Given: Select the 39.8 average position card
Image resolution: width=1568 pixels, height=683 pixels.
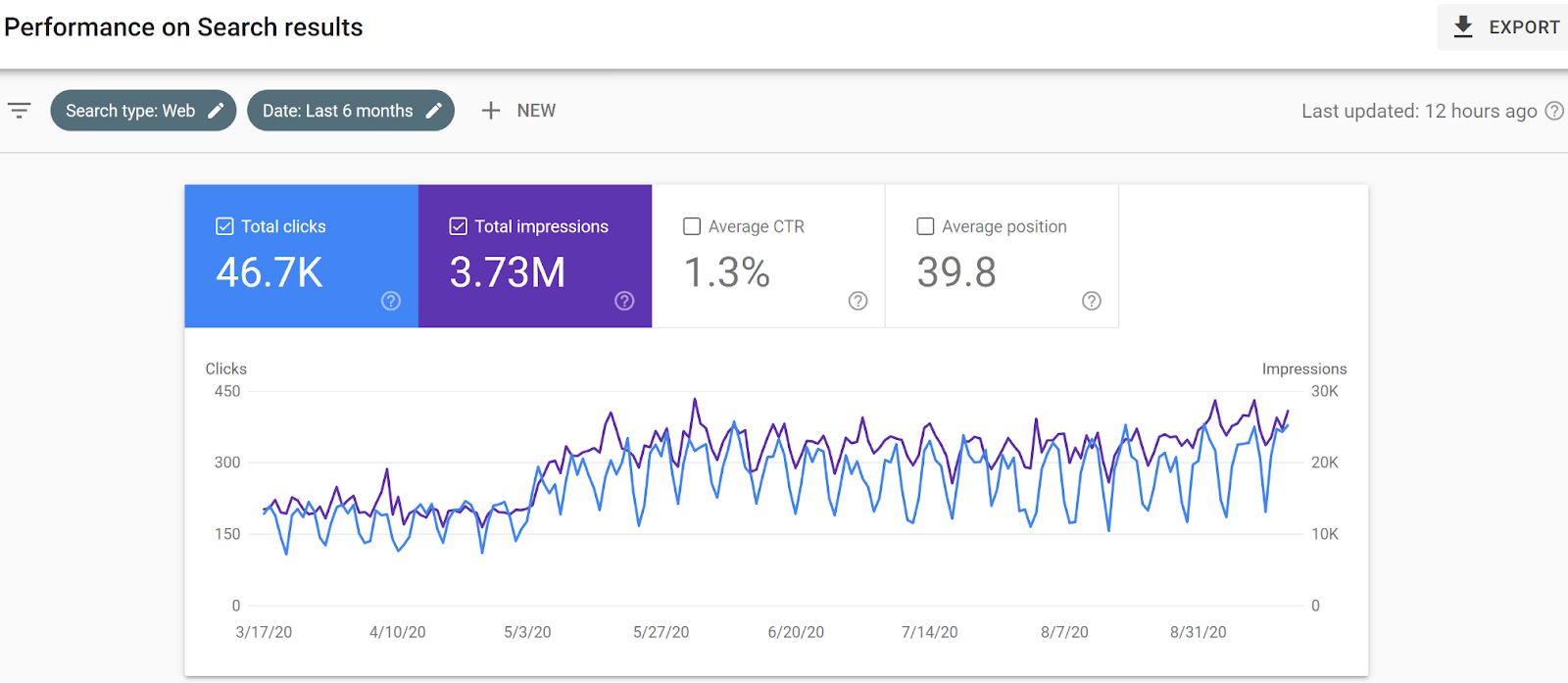Looking at the screenshot, I should pos(1002,256).
